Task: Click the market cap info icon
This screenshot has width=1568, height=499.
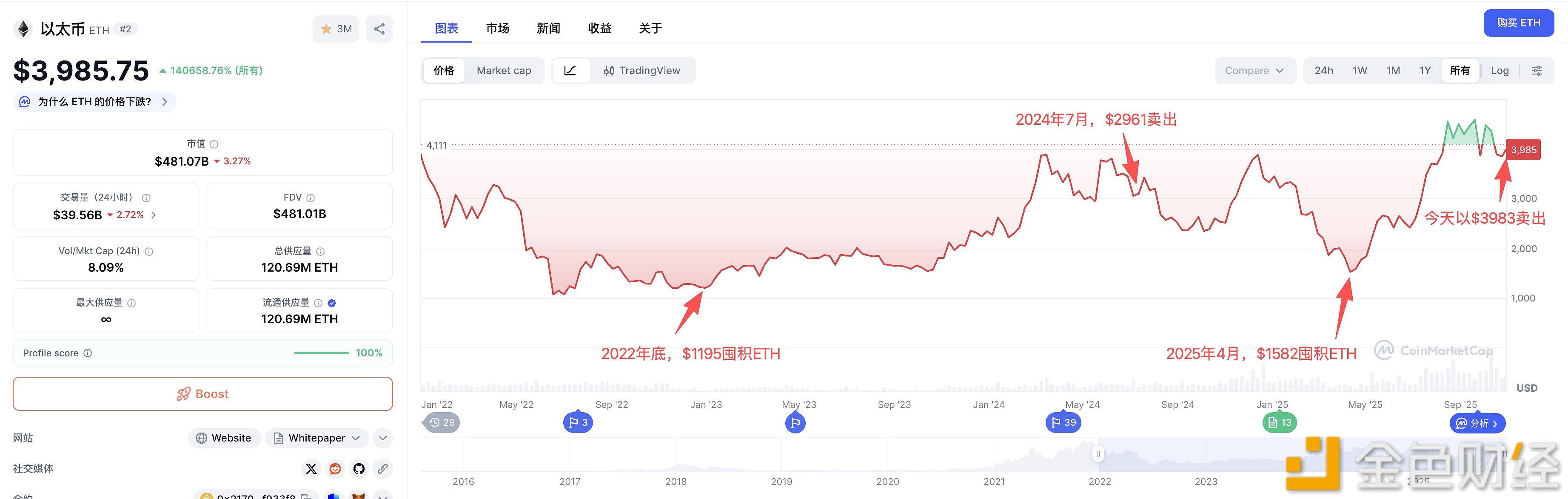Action: [x=214, y=144]
